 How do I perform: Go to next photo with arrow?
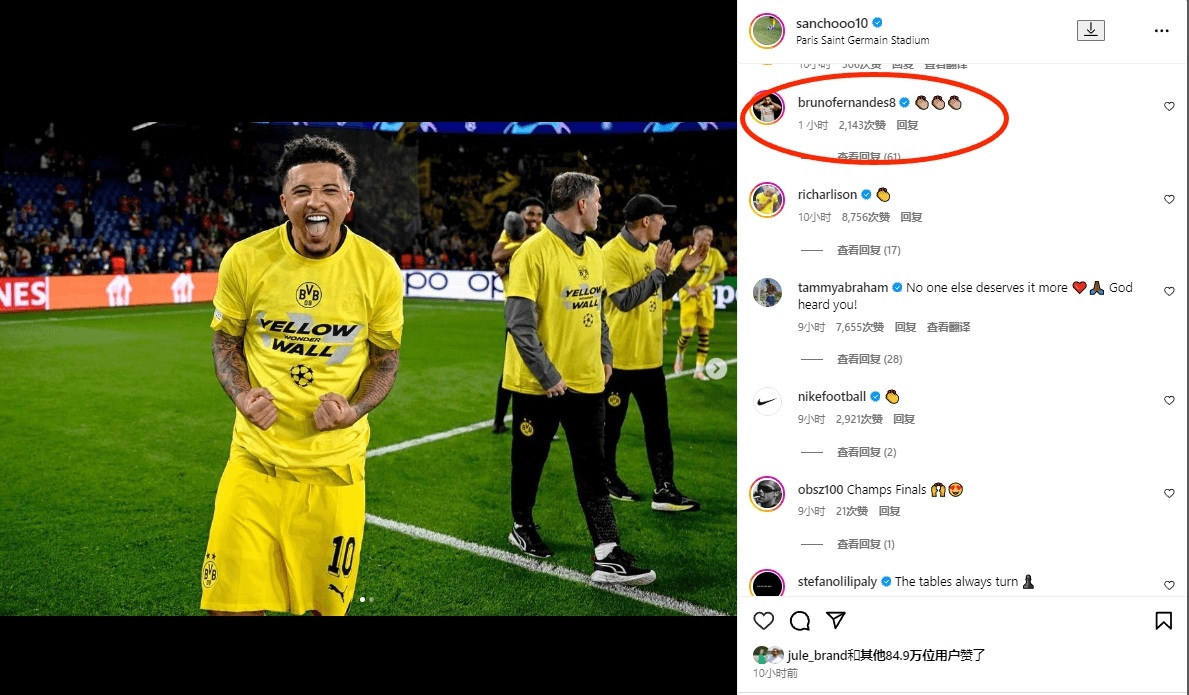pyautogui.click(x=716, y=369)
